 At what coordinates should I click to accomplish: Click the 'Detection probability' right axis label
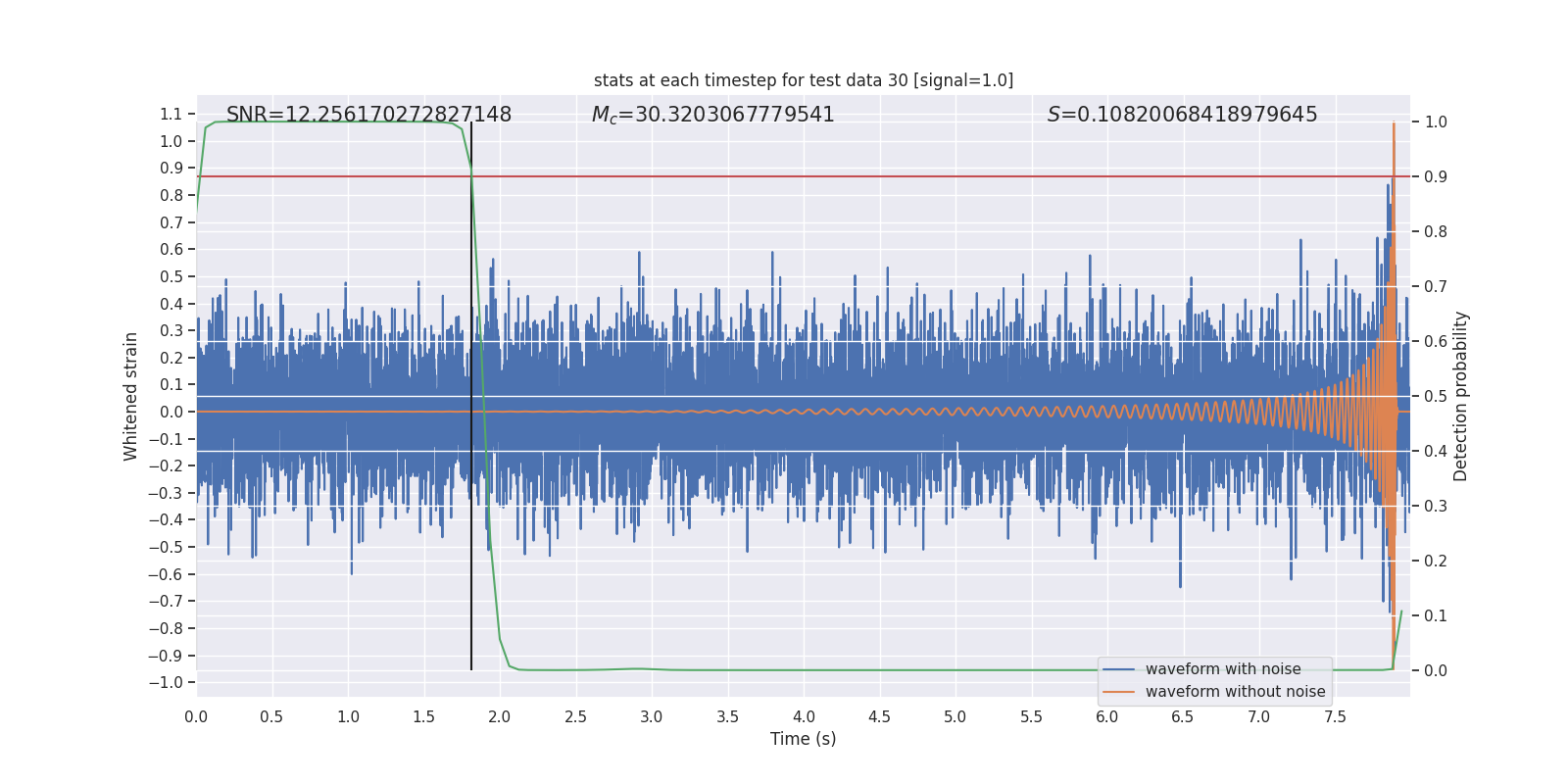pos(1460,396)
